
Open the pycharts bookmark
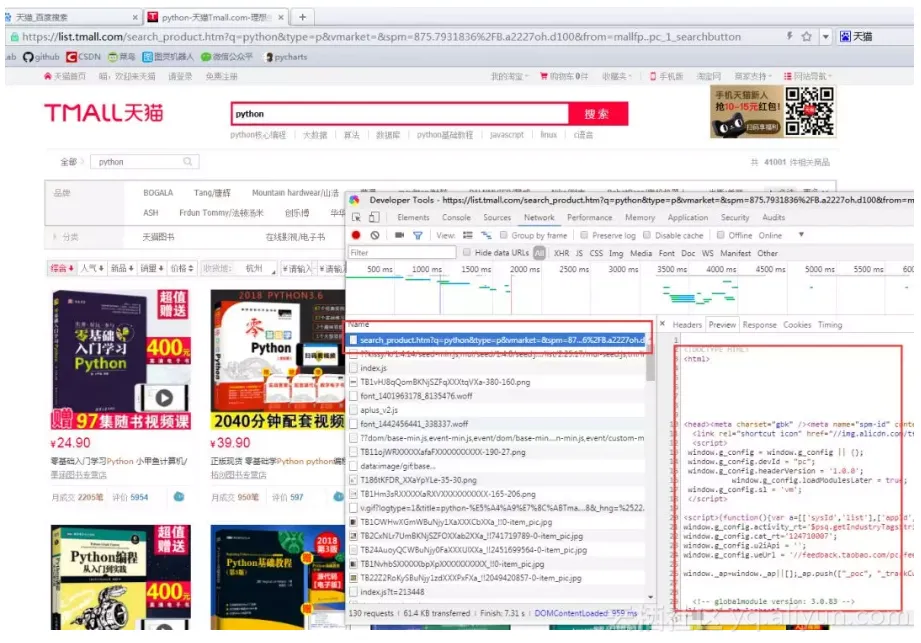click(x=286, y=57)
